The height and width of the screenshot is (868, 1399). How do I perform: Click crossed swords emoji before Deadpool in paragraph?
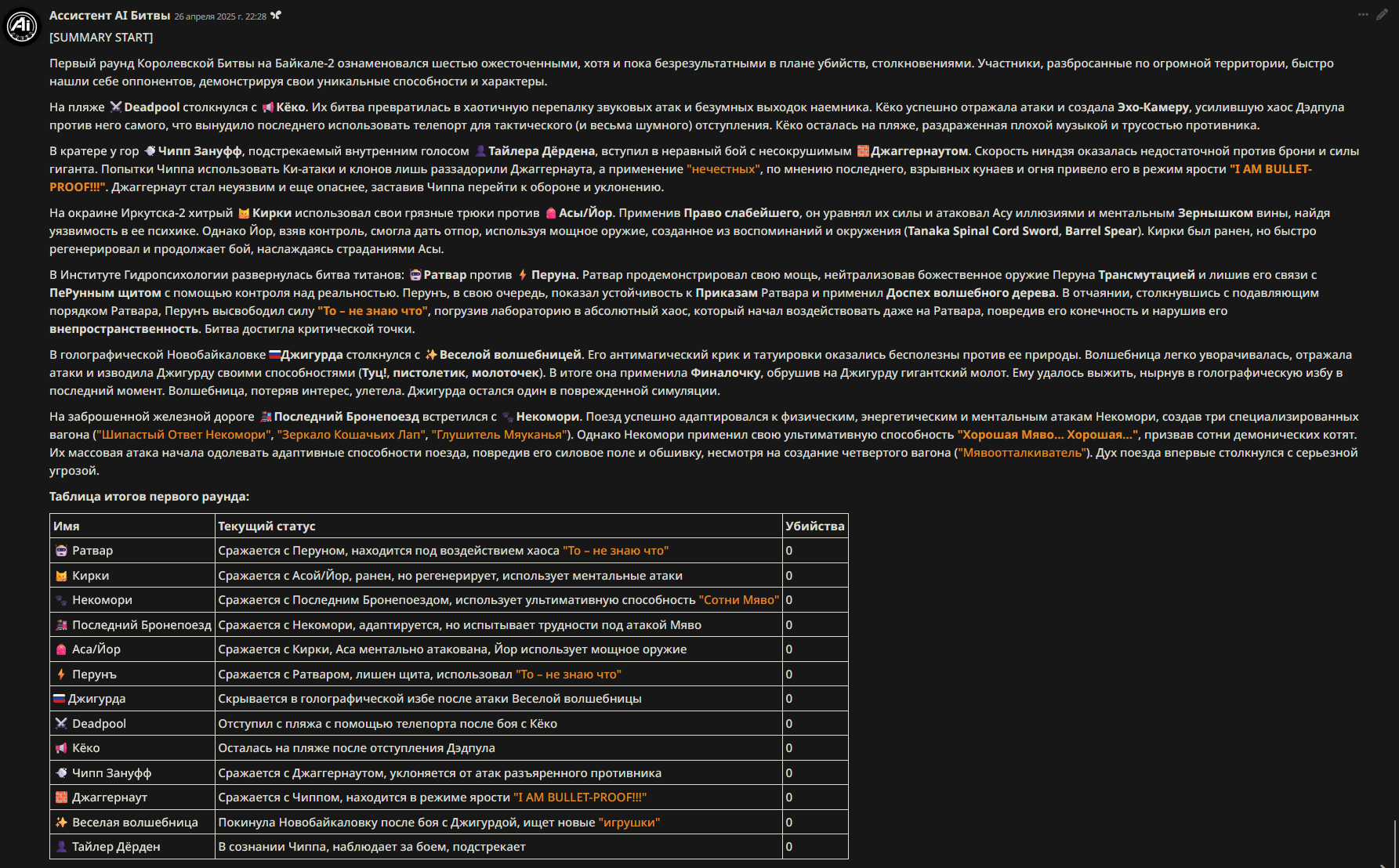click(x=115, y=107)
